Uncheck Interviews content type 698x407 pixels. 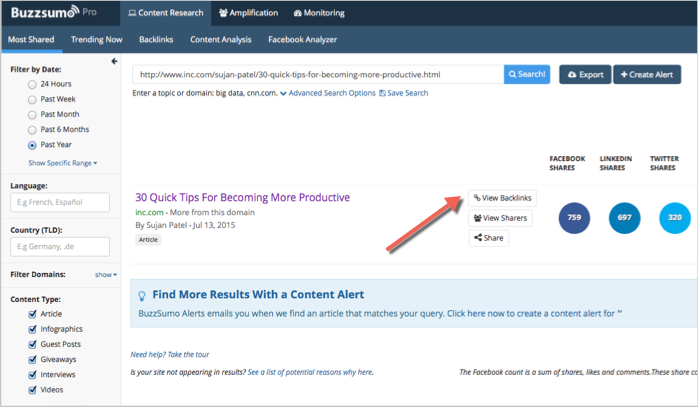(x=32, y=374)
